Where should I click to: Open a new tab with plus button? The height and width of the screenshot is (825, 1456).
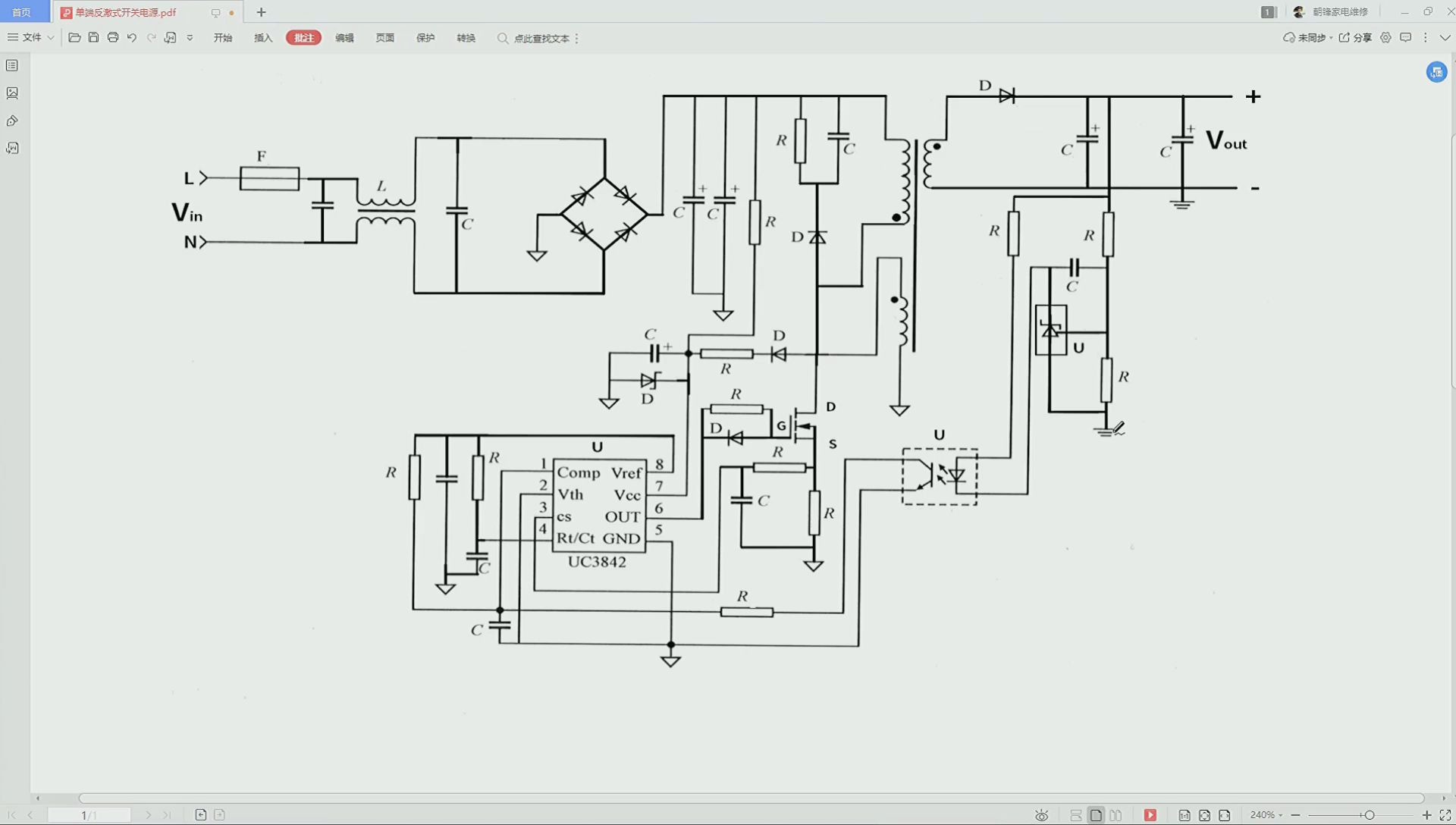coord(262,12)
